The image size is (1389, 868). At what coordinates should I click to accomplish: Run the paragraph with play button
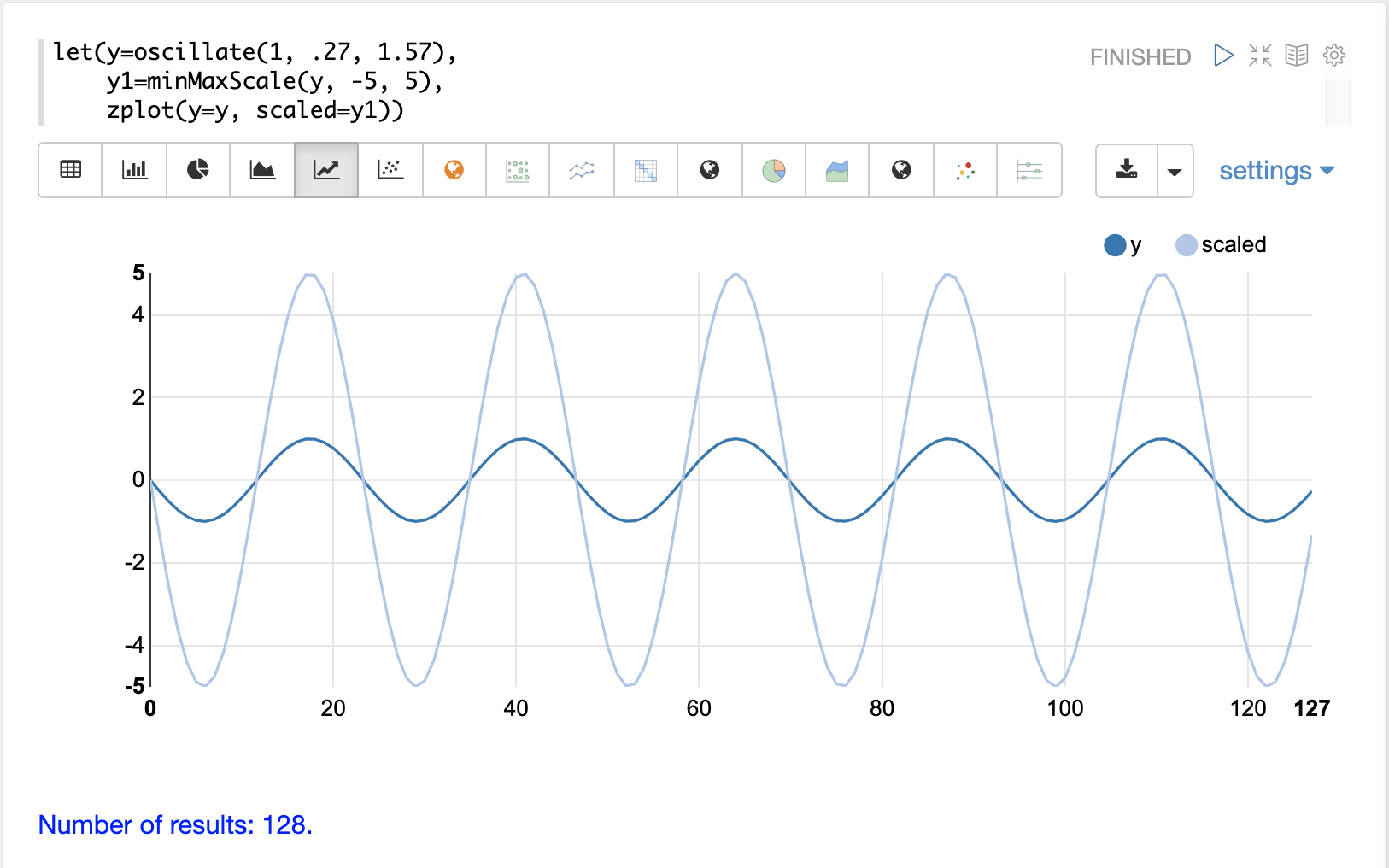[1223, 56]
